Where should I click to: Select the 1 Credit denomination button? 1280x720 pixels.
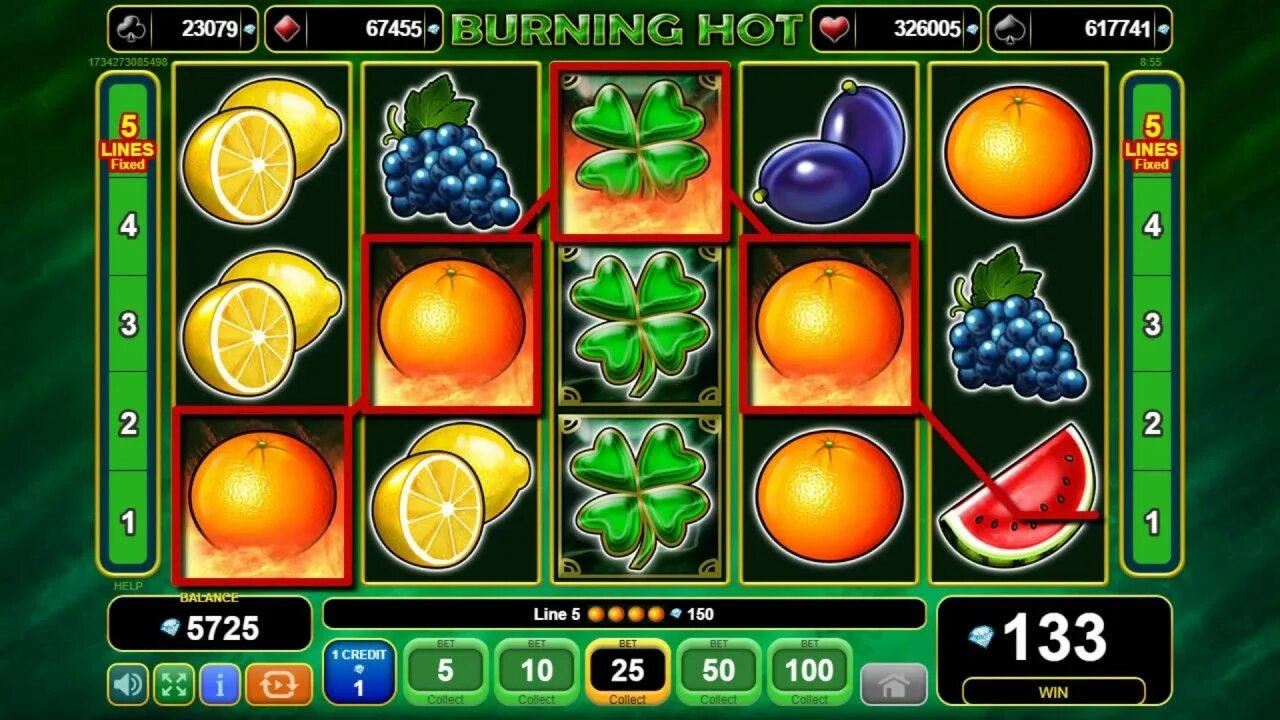(359, 672)
